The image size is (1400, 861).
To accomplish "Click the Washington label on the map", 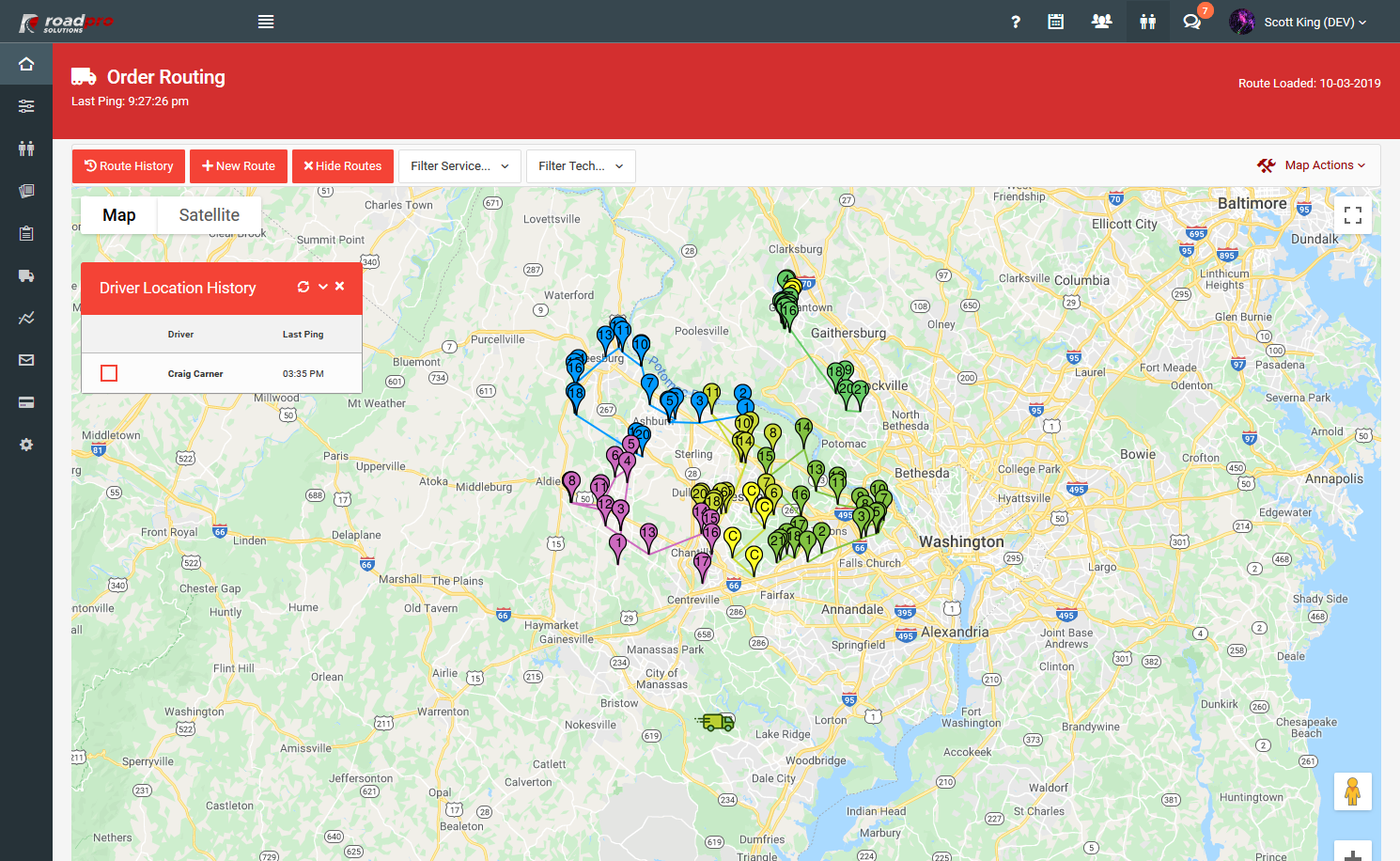I will click(961, 542).
